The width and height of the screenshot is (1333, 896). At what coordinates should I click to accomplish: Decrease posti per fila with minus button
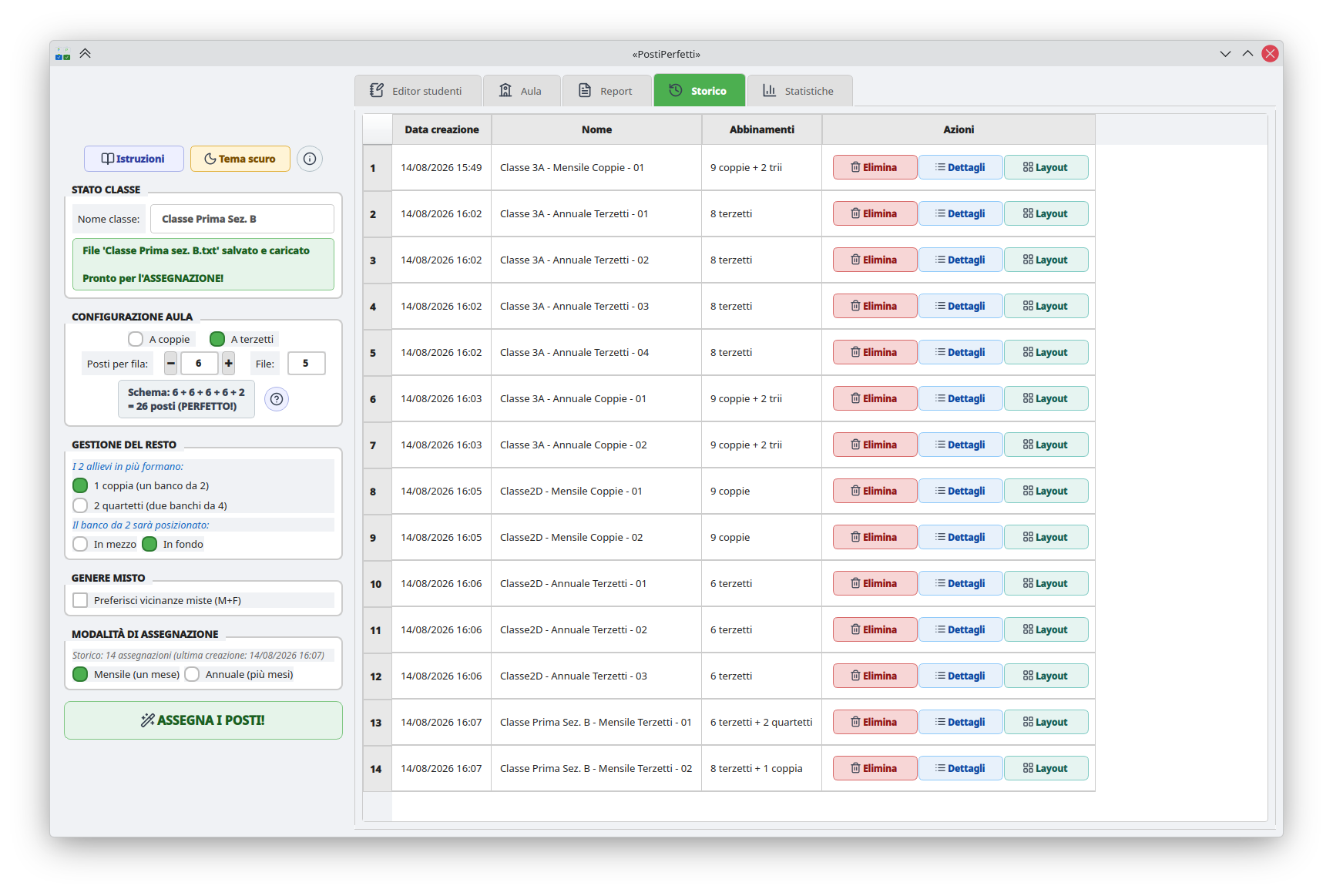coord(171,364)
